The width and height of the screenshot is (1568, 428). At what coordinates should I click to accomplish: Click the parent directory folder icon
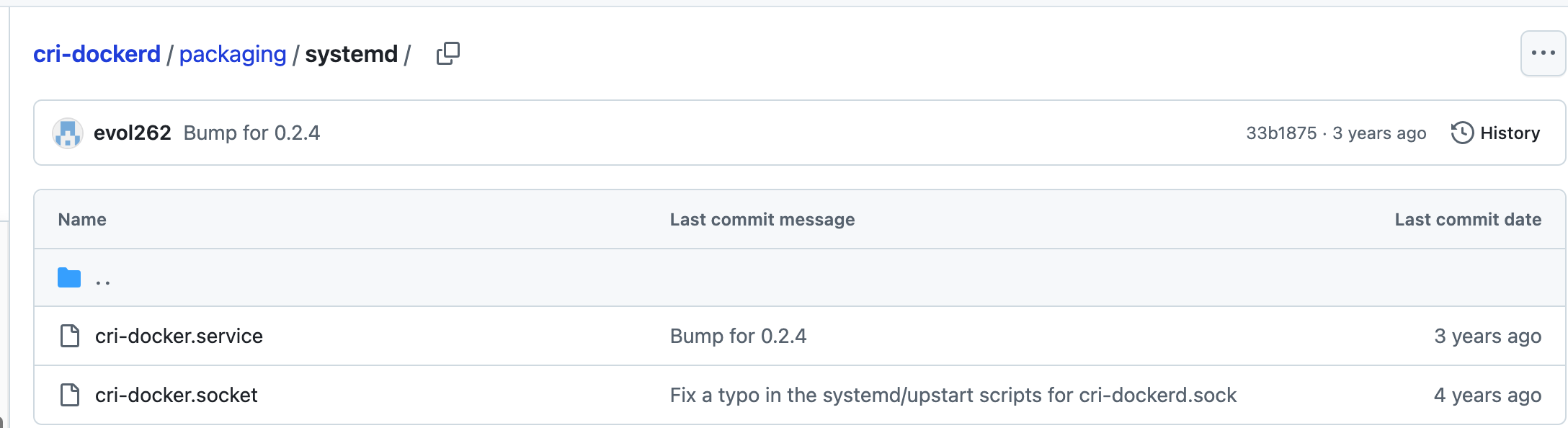pos(69,277)
